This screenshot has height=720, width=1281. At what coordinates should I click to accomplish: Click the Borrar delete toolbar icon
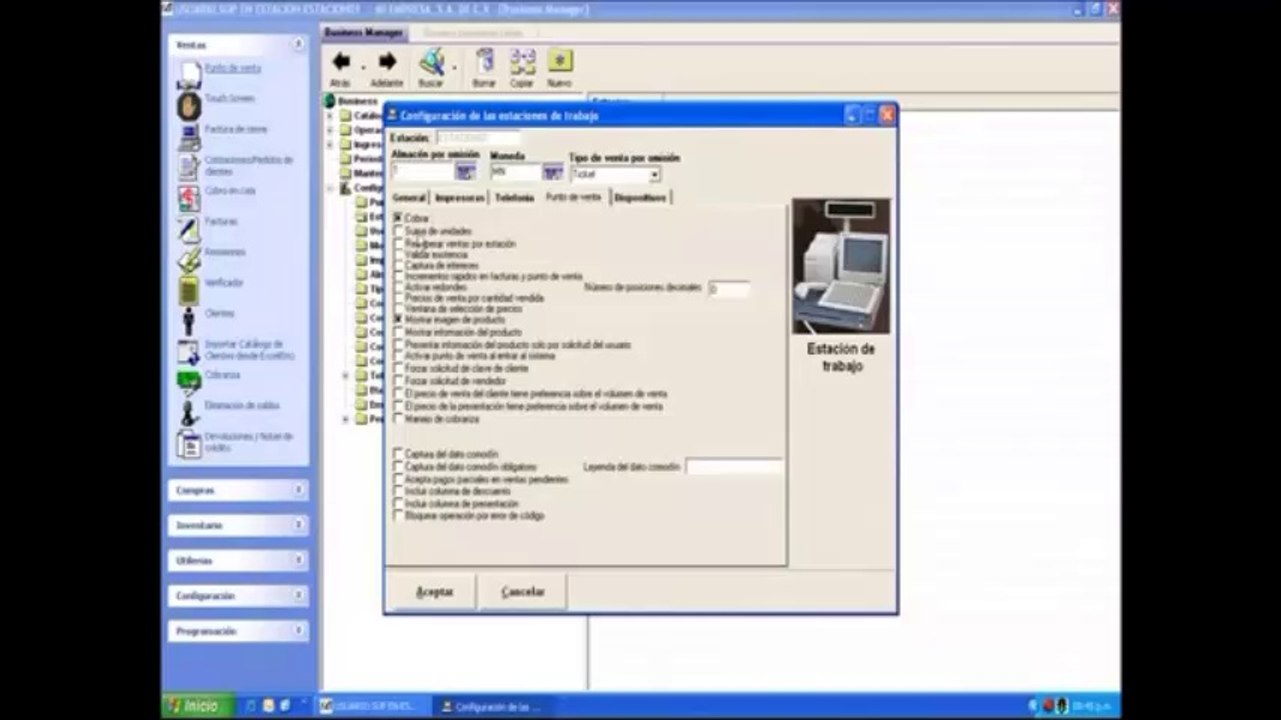(x=484, y=62)
